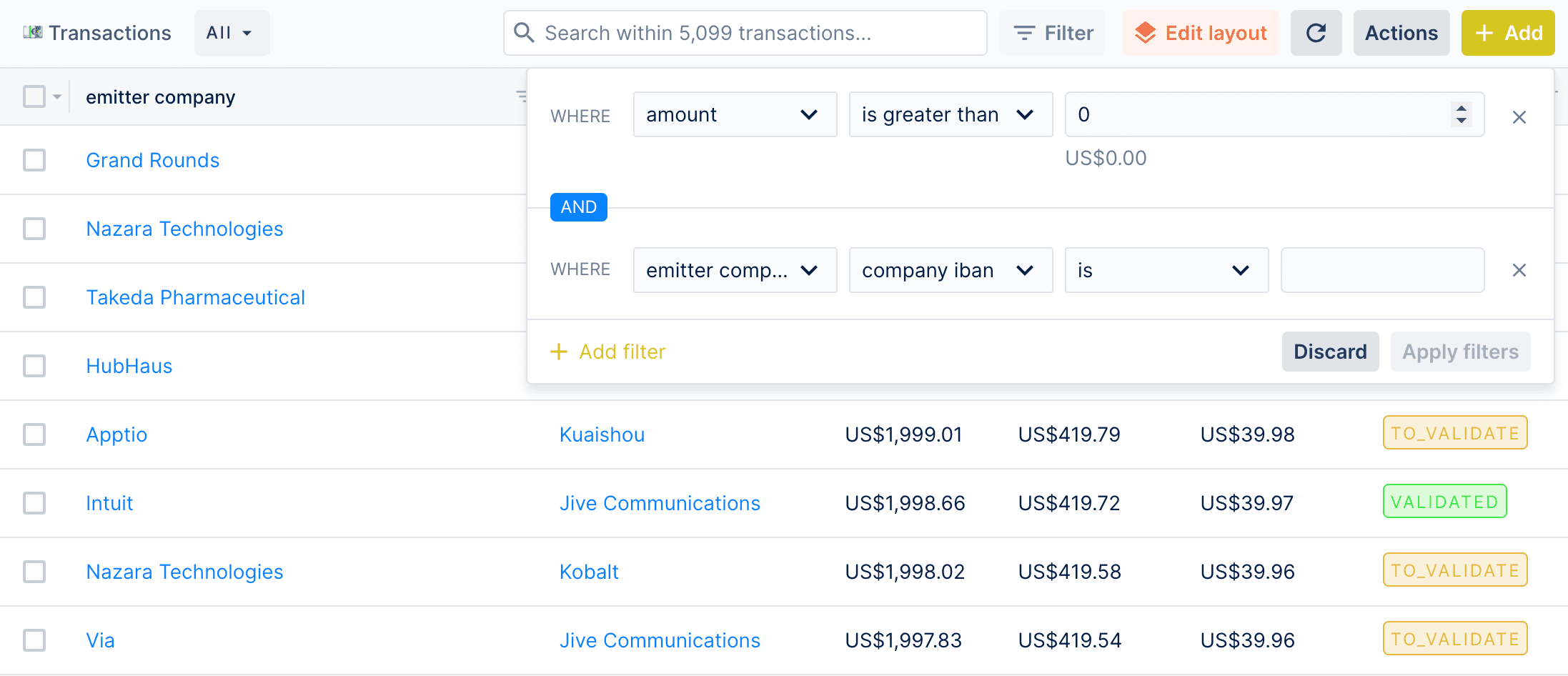
Task: Remove the amount filter with its X
Action: tap(1519, 117)
